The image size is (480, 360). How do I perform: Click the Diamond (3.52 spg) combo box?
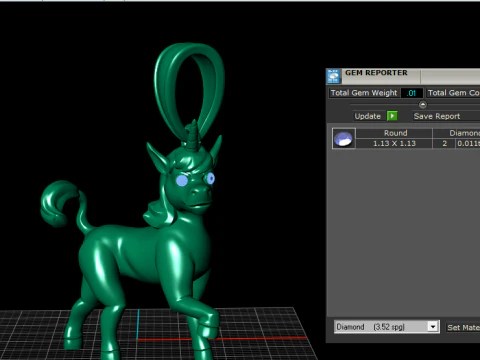click(387, 327)
